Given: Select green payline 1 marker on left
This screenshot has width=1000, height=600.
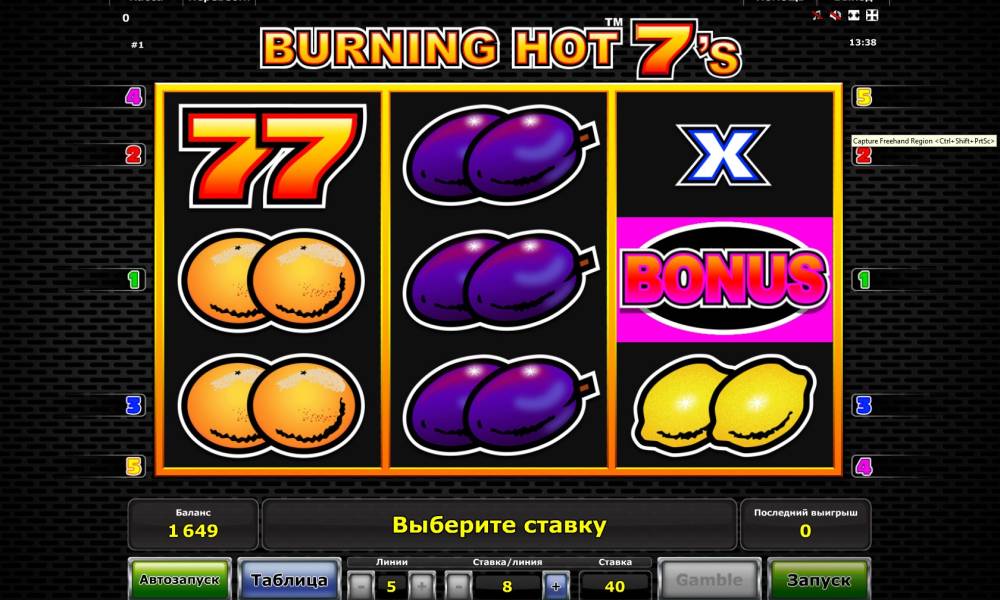Looking at the screenshot, I should tap(133, 279).
